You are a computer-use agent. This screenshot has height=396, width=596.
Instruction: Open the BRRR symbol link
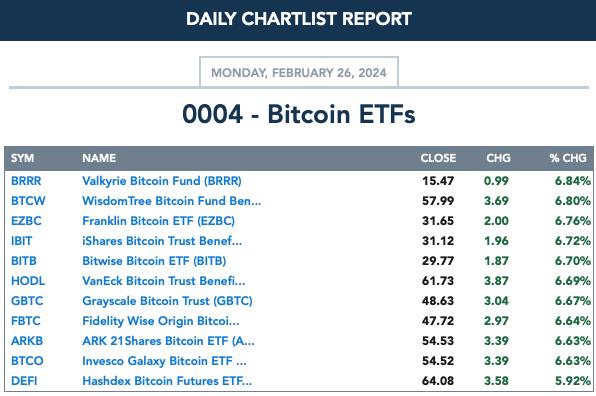[x=26, y=181]
